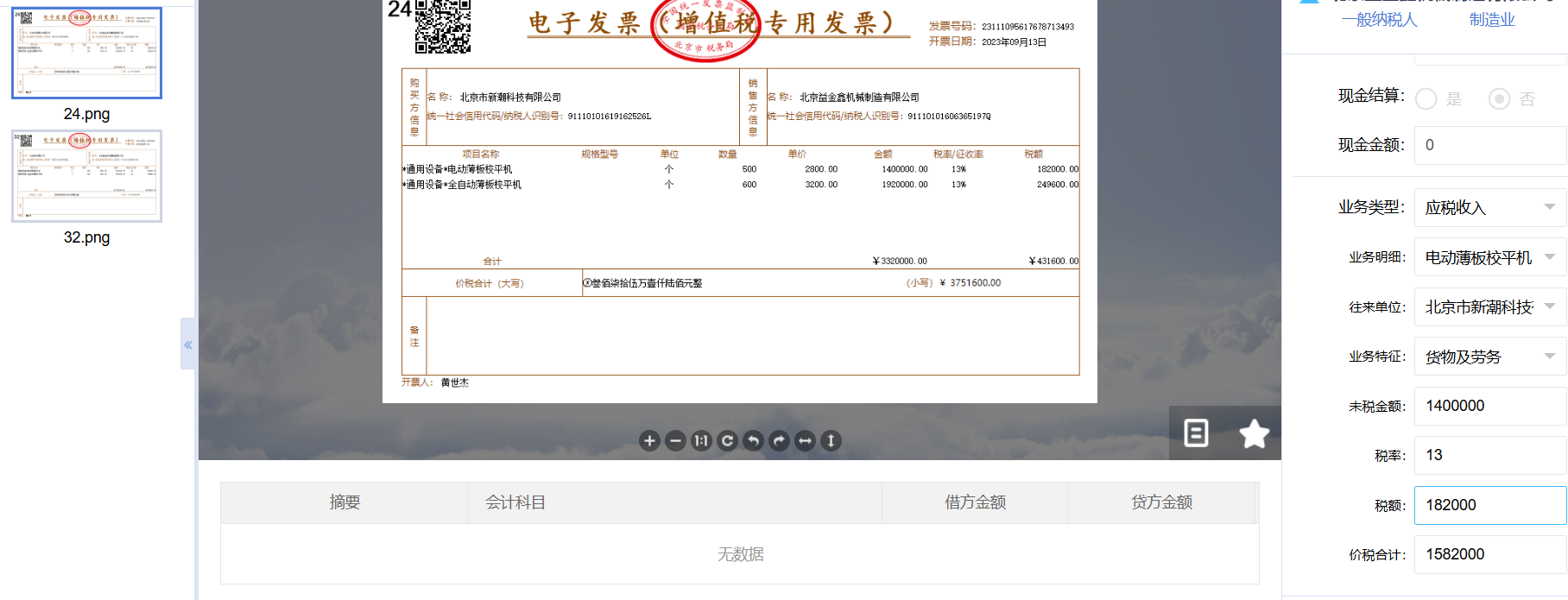Image resolution: width=1568 pixels, height=600 pixels.
Task: Collapse the thumbnail sidebar with arrow handle
Action: tap(187, 344)
